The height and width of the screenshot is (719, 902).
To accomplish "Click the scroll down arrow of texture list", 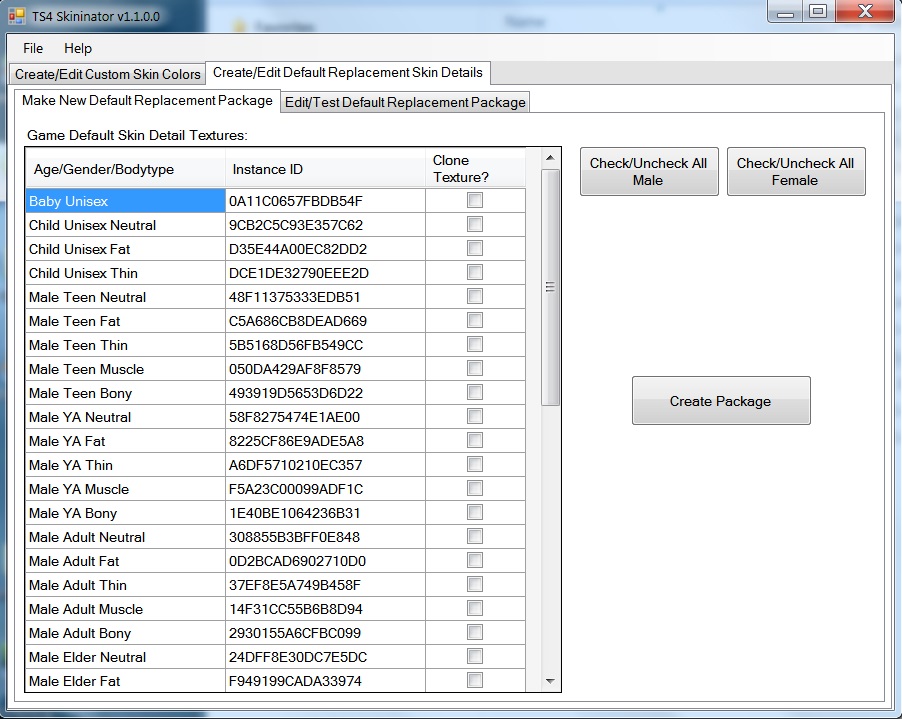I will click(x=551, y=681).
